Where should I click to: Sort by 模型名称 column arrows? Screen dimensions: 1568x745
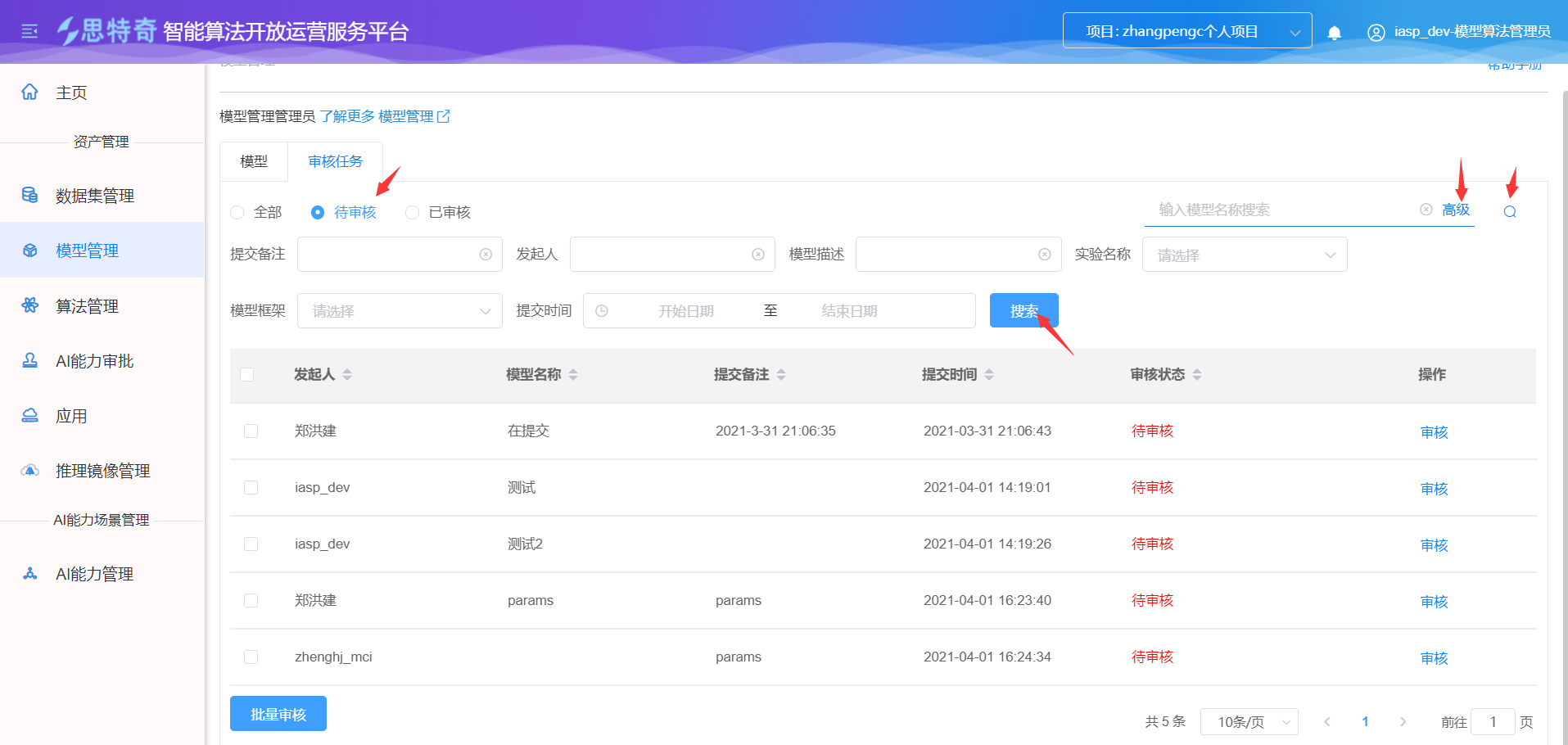573,374
